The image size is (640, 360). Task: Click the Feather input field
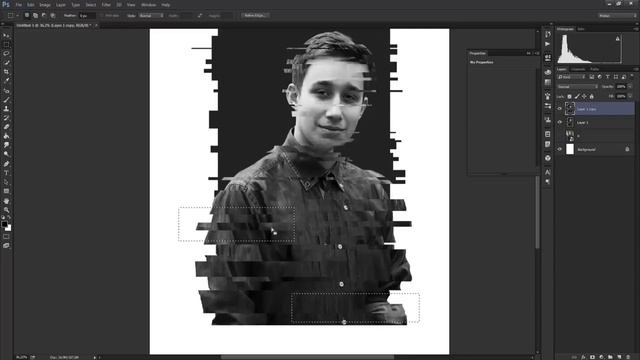point(87,16)
